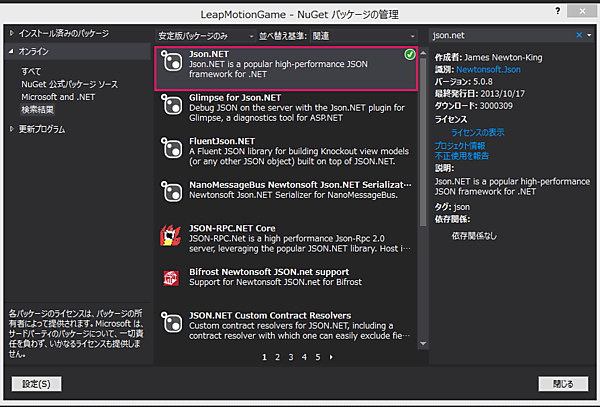Select 検索結果 in the left sidebar

click(39, 108)
